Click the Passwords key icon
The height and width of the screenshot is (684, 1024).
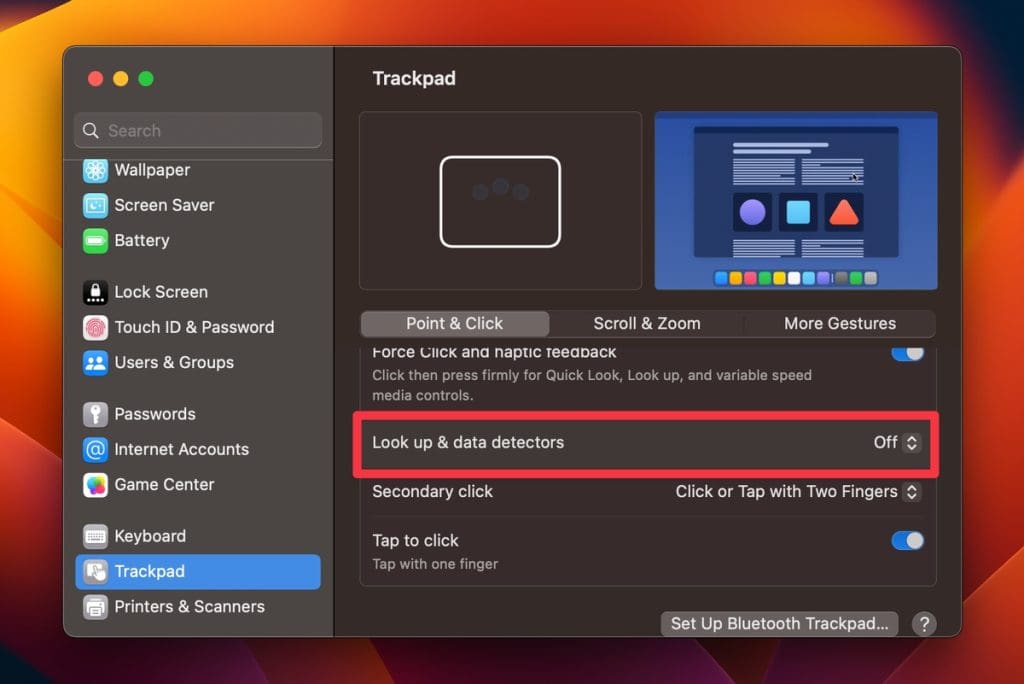pyautogui.click(x=95, y=414)
